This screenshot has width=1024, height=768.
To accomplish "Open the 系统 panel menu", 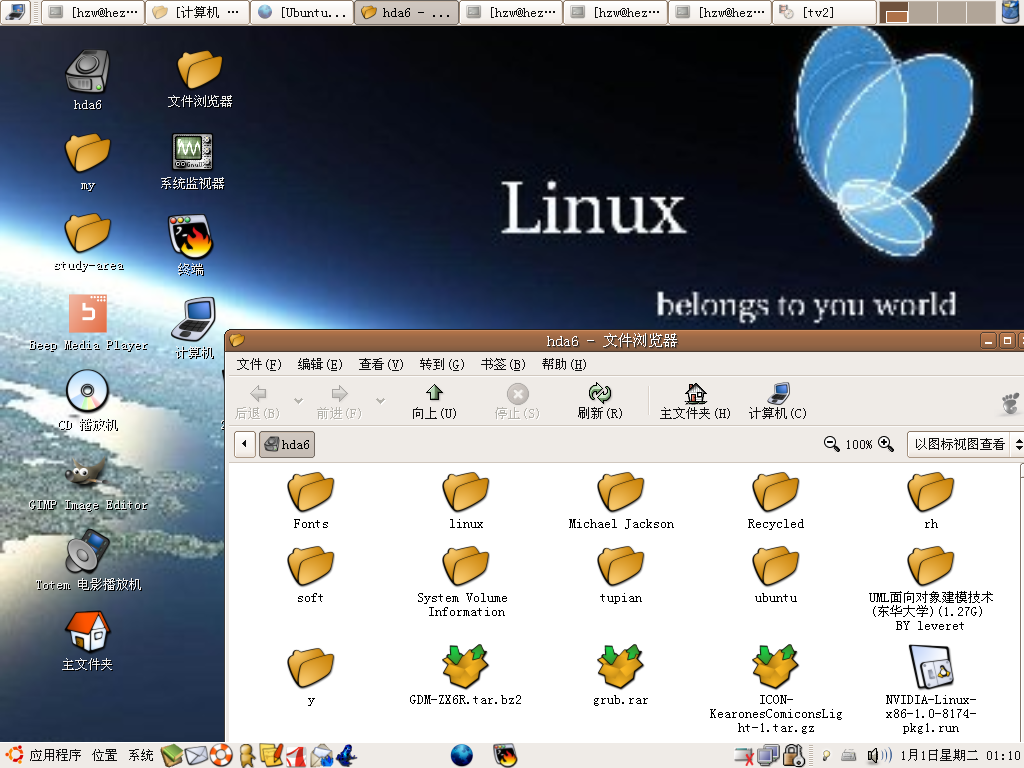I will 140,756.
